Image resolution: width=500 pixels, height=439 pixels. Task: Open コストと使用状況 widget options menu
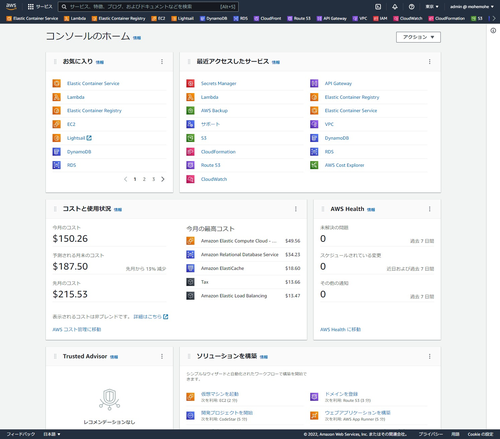[296, 209]
